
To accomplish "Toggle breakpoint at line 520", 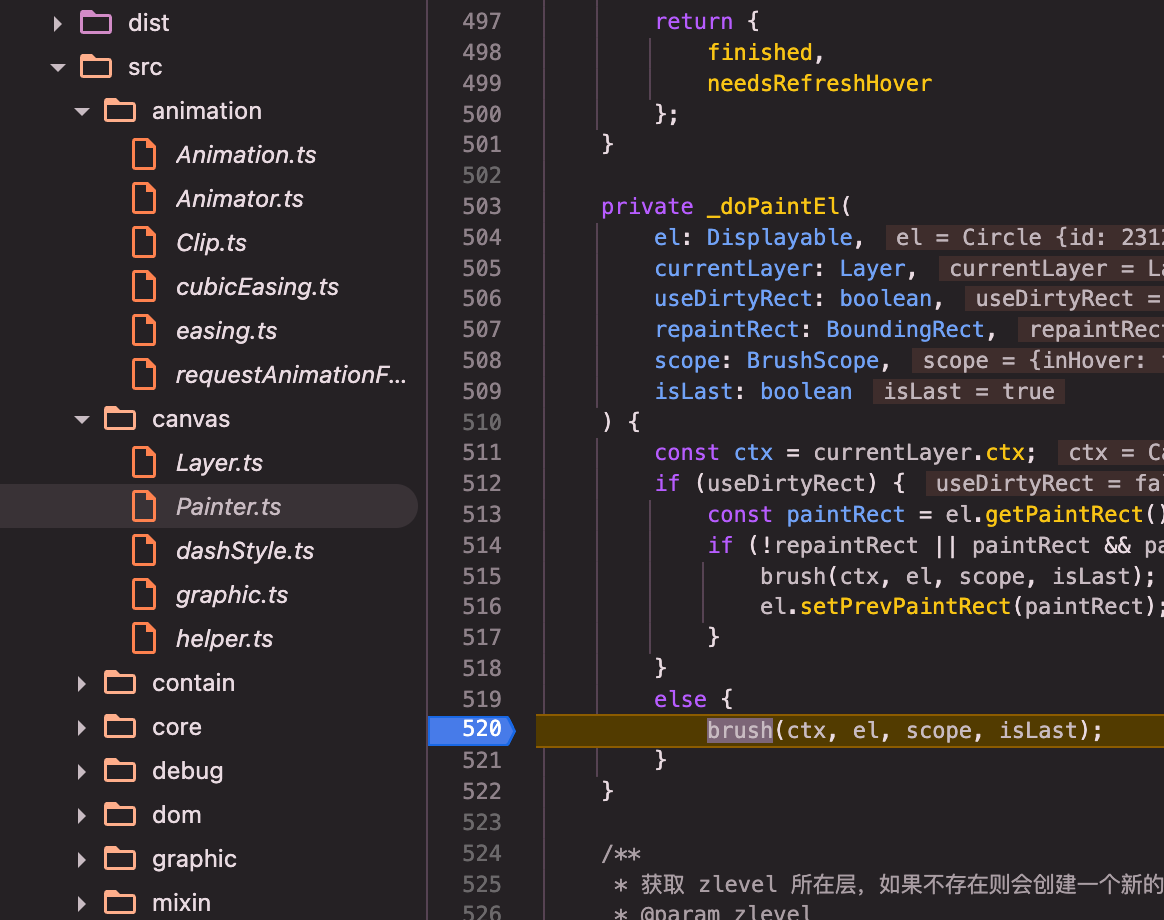I will point(470,730).
